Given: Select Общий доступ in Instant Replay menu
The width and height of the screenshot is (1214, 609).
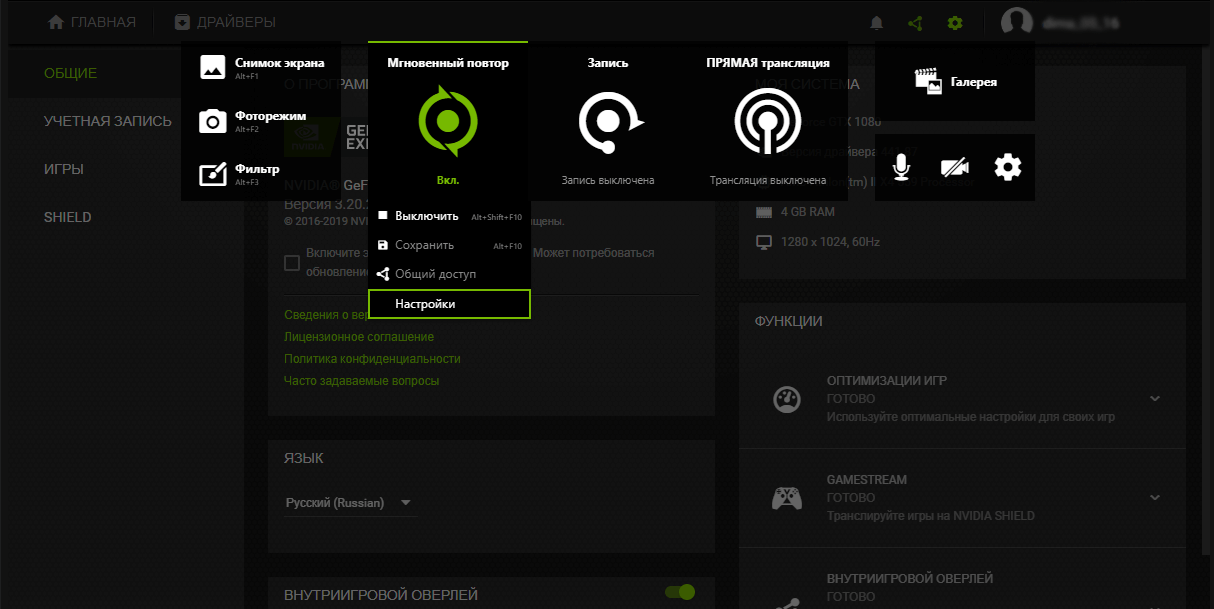Looking at the screenshot, I should click(x=449, y=274).
